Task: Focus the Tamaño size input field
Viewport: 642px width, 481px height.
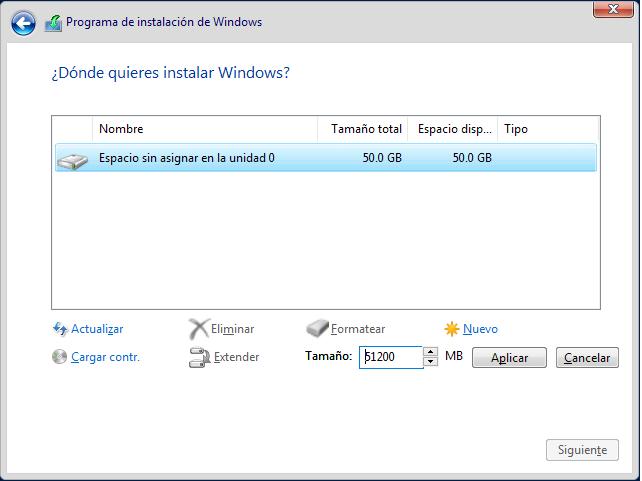Action: 391,357
